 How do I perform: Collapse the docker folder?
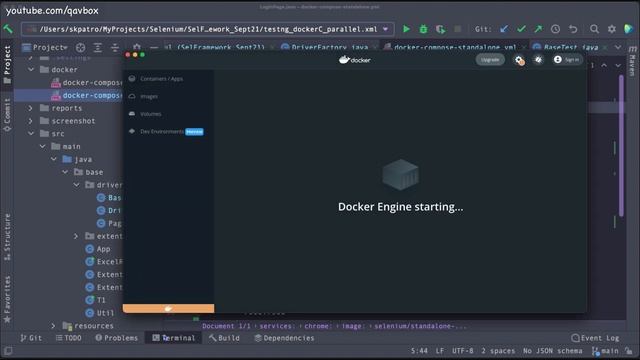31,70
